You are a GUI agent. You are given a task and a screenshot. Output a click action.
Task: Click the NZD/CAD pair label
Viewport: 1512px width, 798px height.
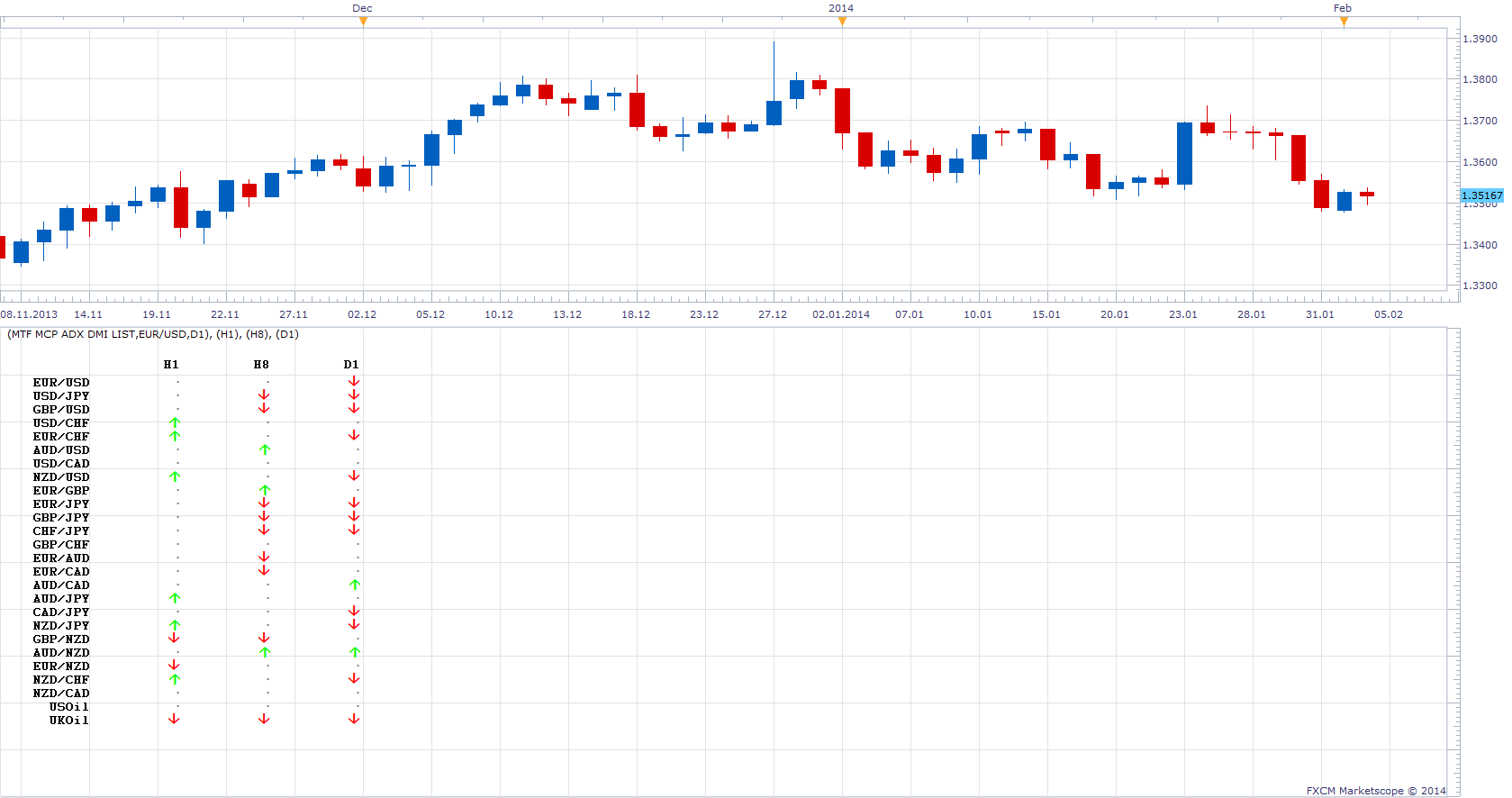pyautogui.click(x=61, y=694)
